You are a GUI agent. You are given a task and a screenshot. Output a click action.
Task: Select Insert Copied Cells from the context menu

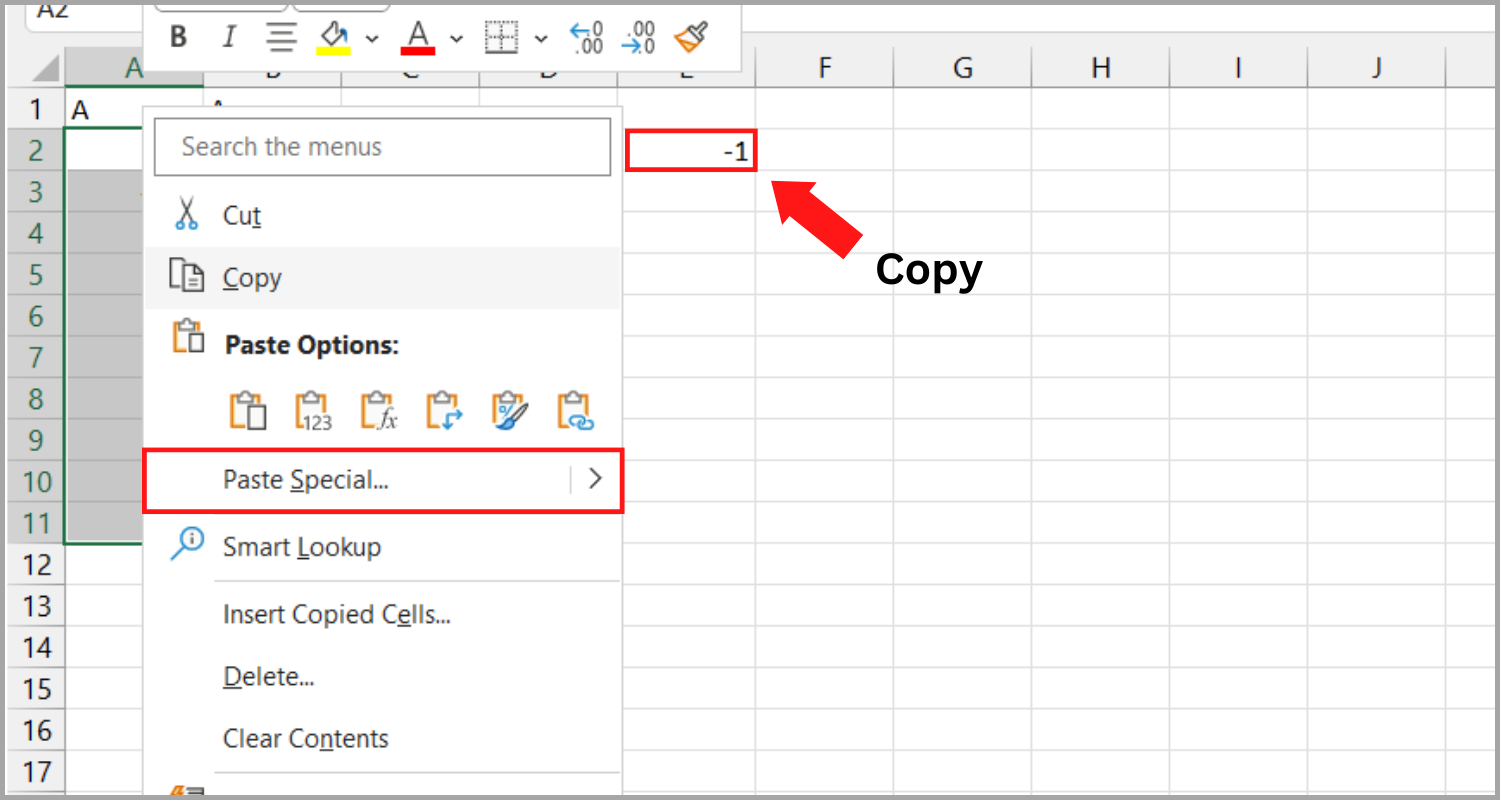tap(335, 614)
